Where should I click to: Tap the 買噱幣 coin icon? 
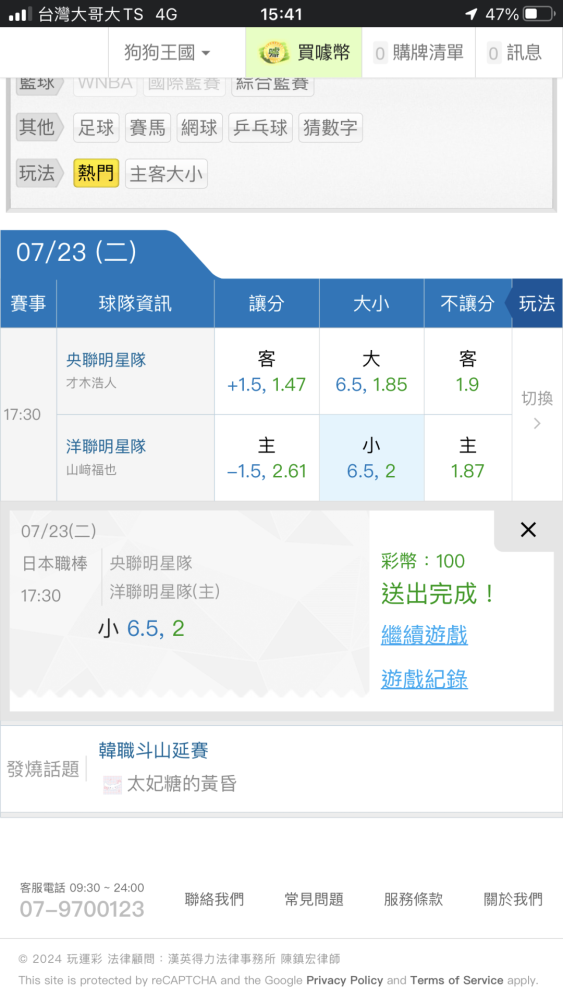click(274, 52)
